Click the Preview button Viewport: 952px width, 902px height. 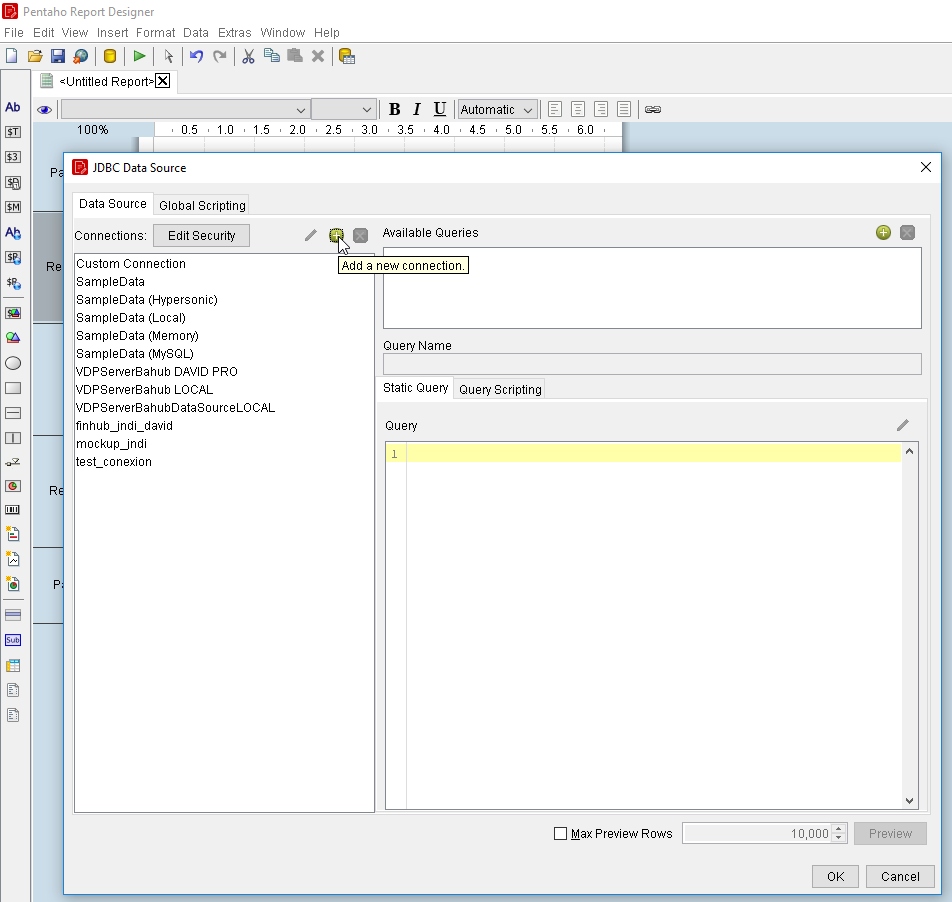tap(890, 833)
